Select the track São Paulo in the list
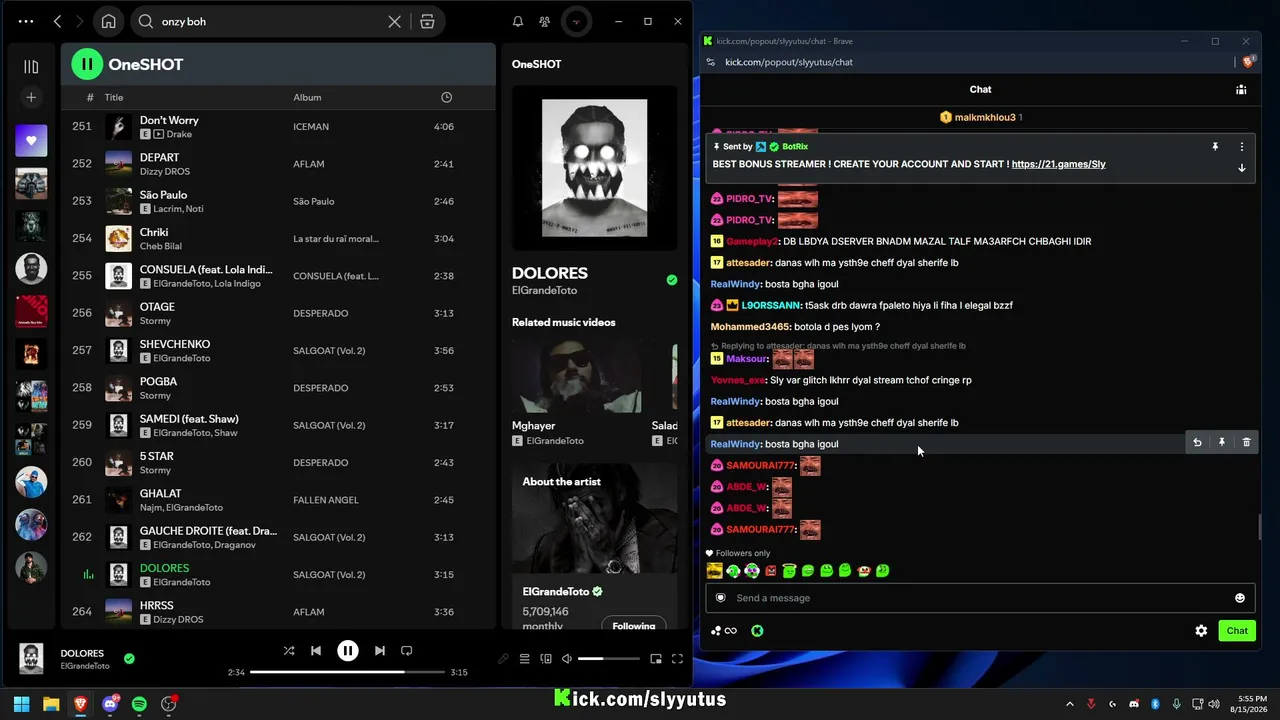1280x720 pixels. pyautogui.click(x=278, y=201)
